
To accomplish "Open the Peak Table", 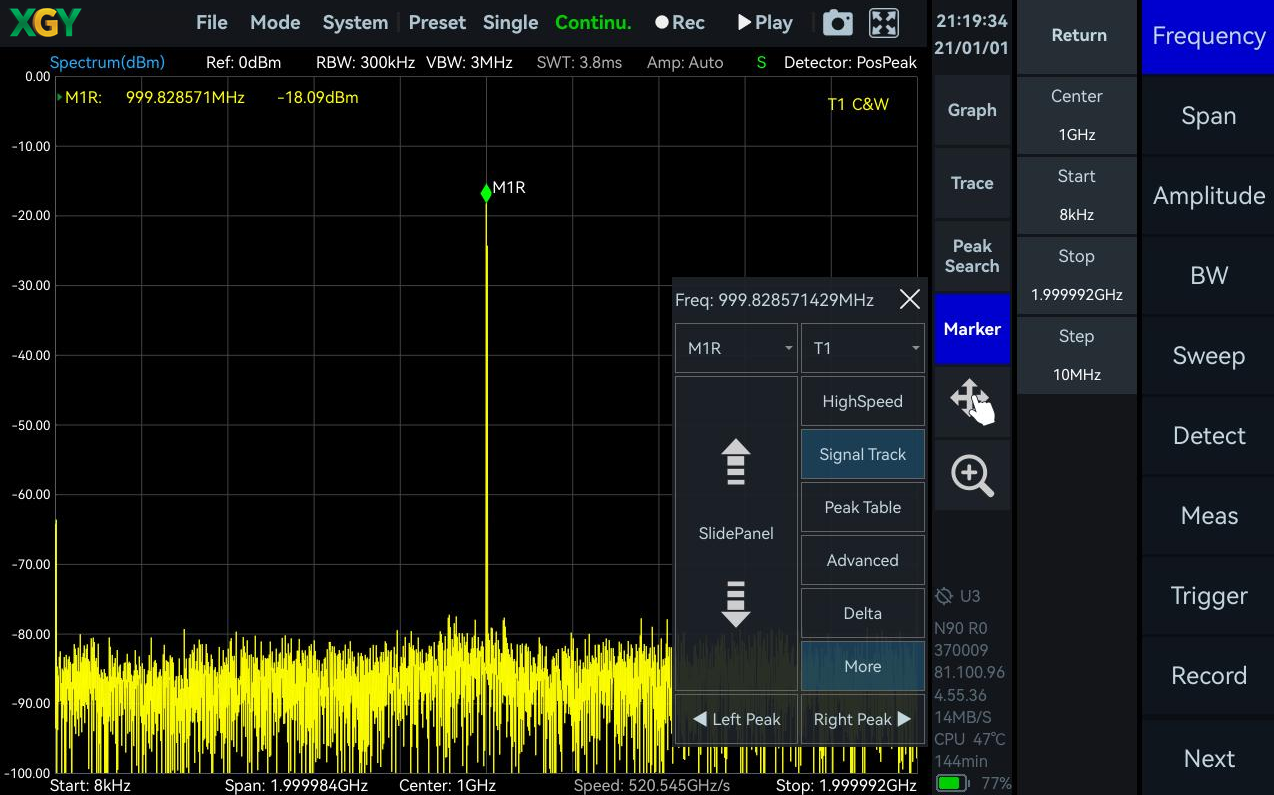I will (863, 507).
